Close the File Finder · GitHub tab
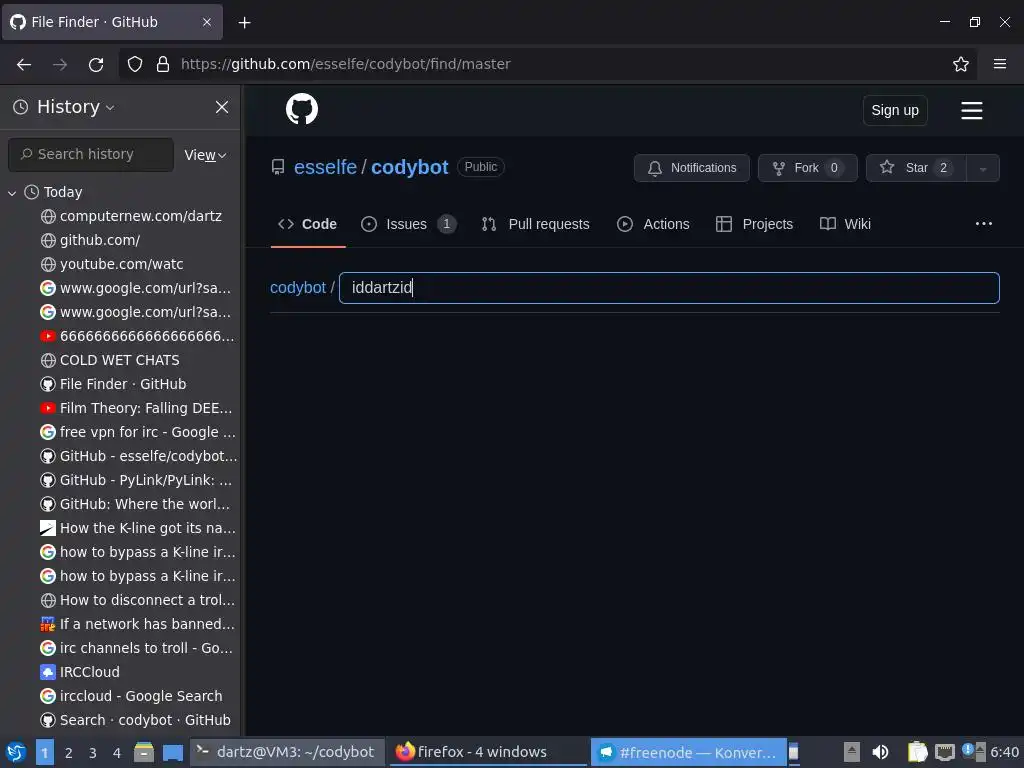 point(206,22)
